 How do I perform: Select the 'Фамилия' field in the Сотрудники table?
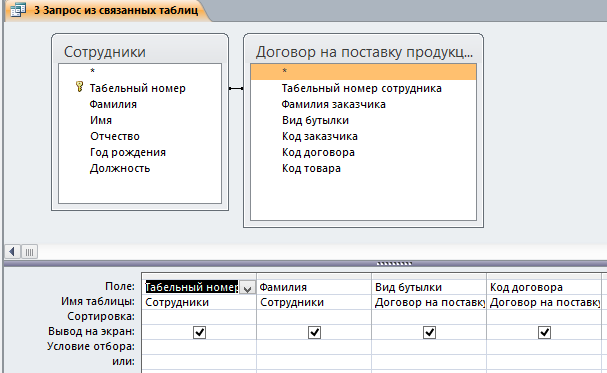(113, 104)
